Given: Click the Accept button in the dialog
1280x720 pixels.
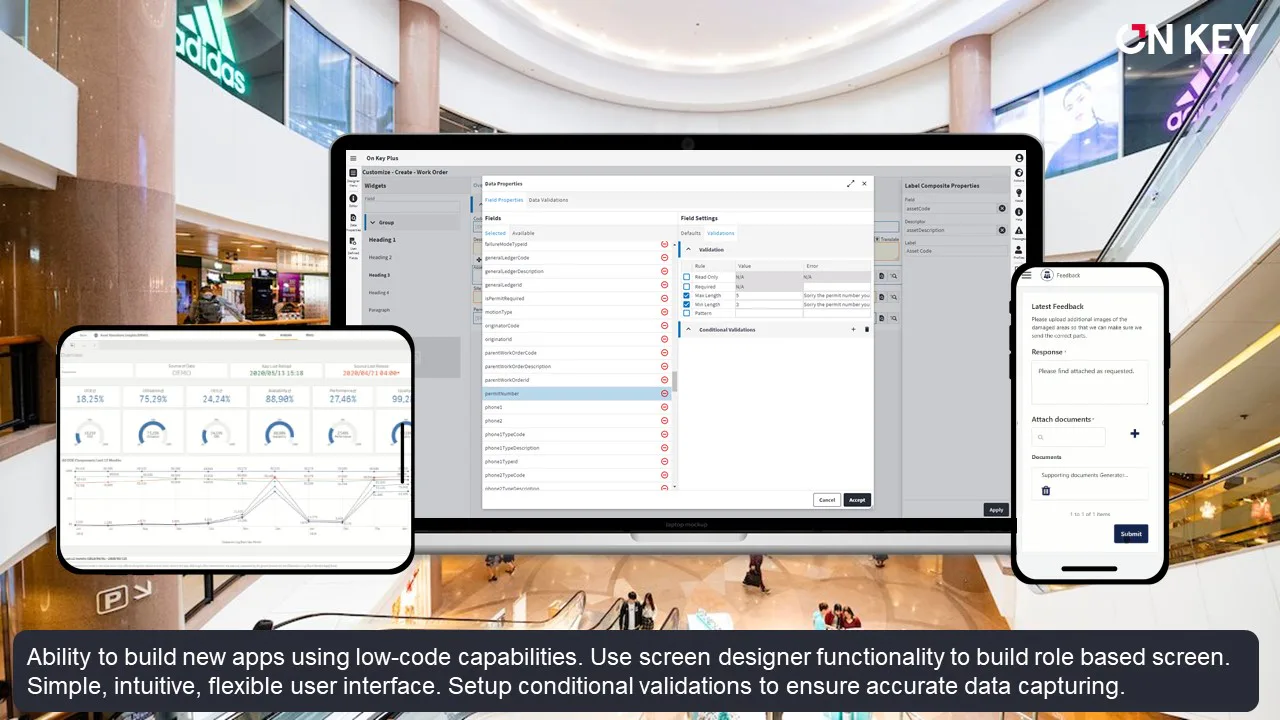Looking at the screenshot, I should (x=857, y=500).
